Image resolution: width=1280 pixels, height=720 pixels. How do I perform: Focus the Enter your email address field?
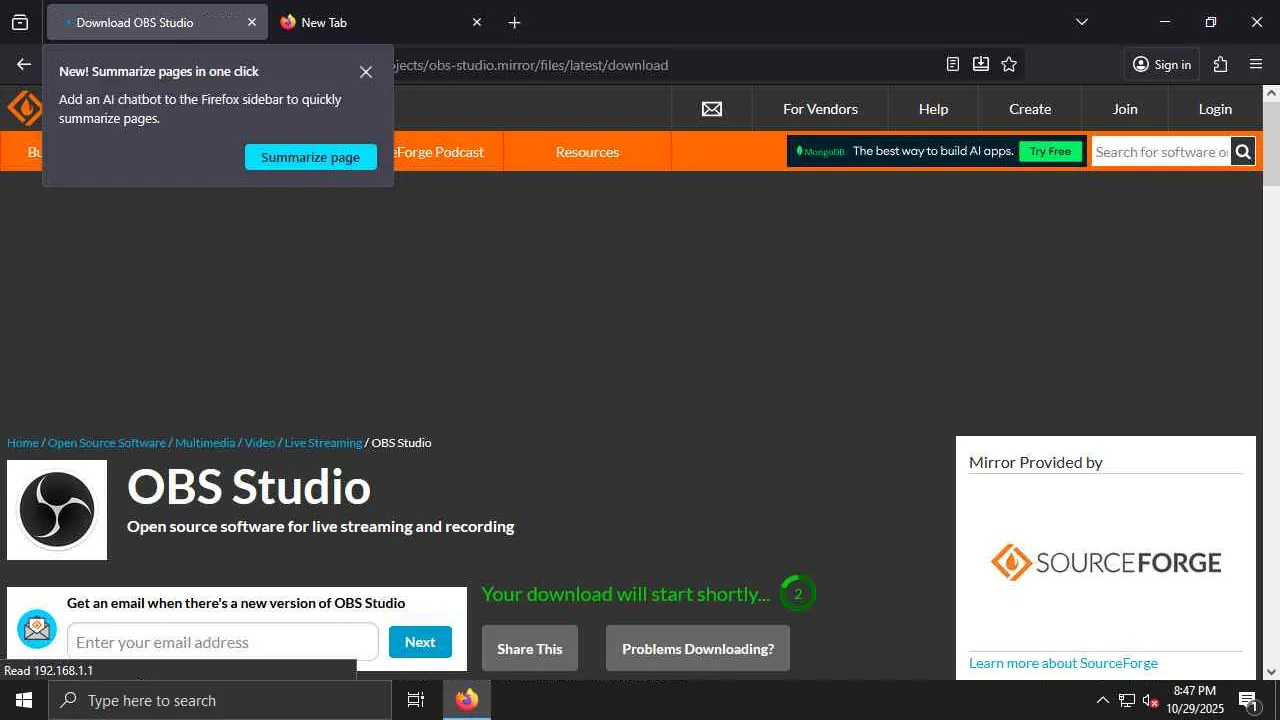click(x=223, y=642)
